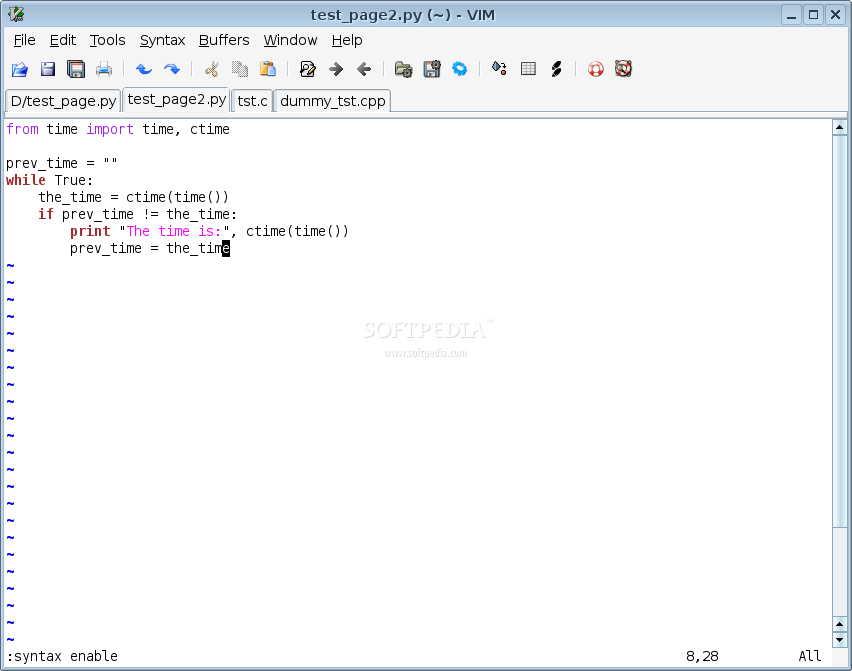Click ':syntax enable' in command line
The image size is (852, 671).
pos(62,656)
